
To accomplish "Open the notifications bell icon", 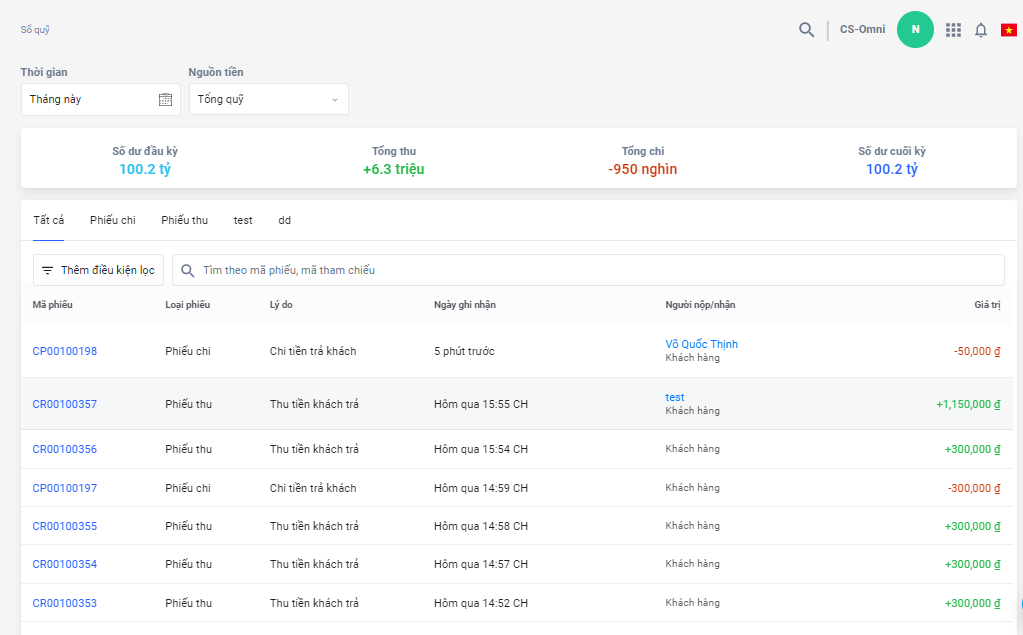I will (981, 30).
